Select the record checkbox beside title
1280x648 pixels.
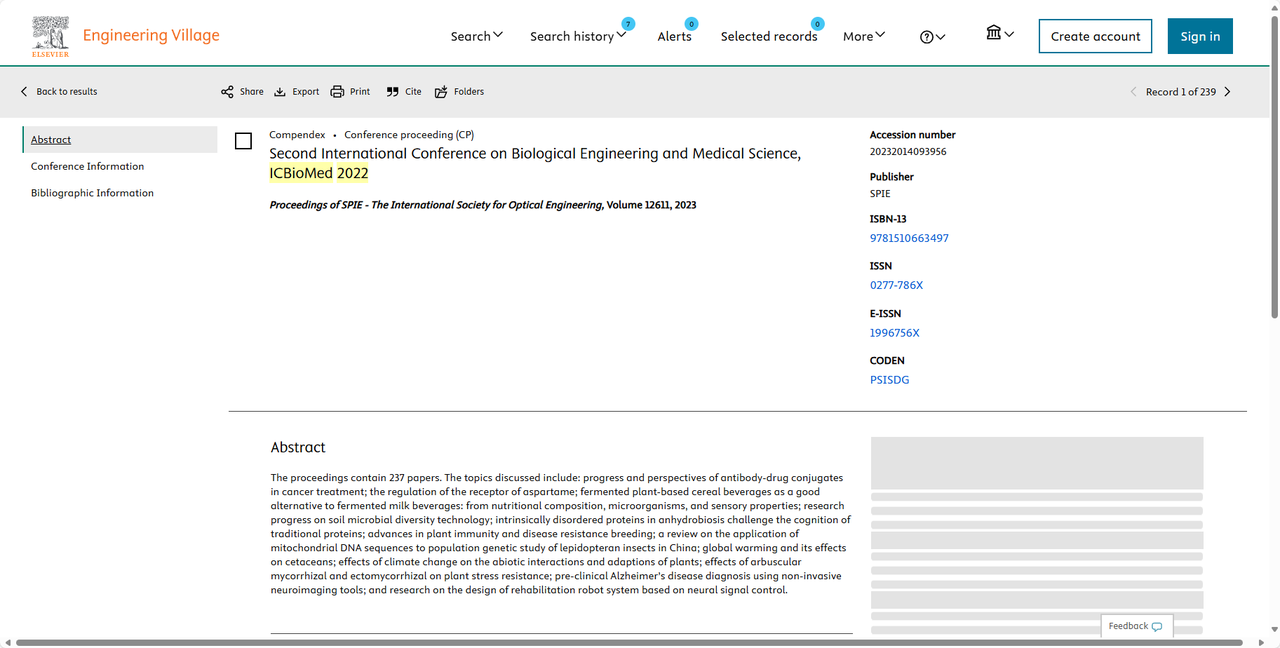(243, 141)
